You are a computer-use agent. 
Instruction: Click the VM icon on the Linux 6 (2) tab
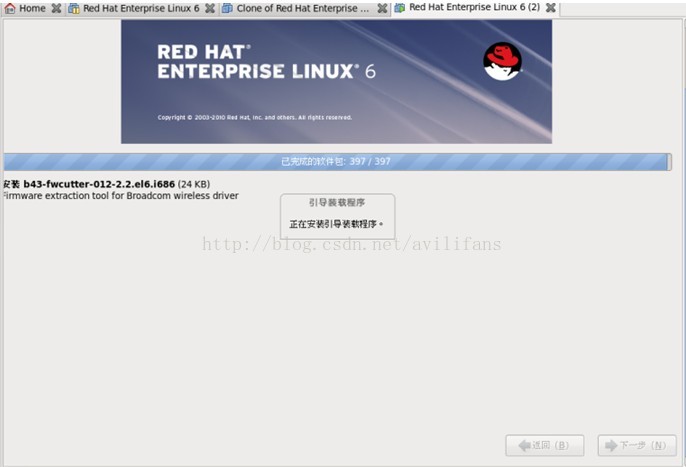(399, 7)
